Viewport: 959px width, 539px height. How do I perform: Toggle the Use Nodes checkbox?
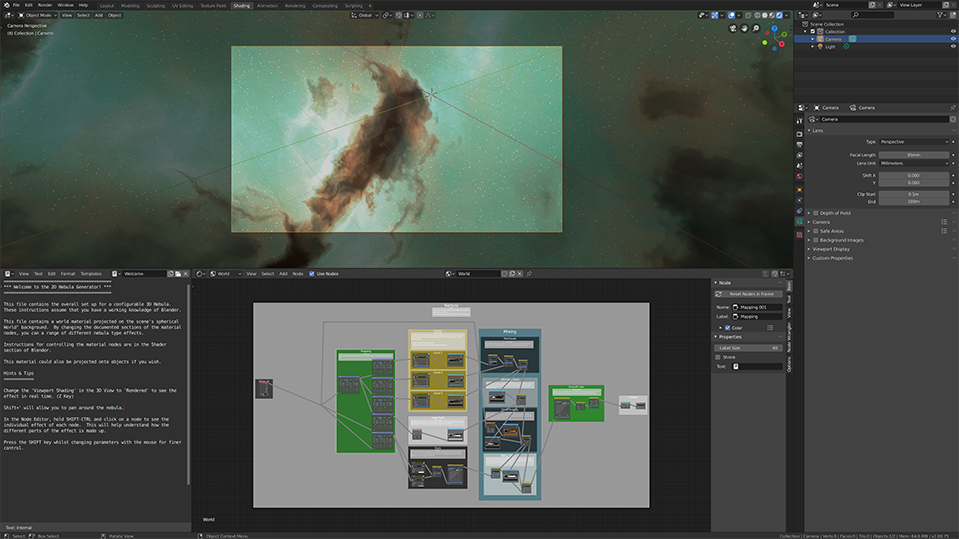pyautogui.click(x=312, y=273)
